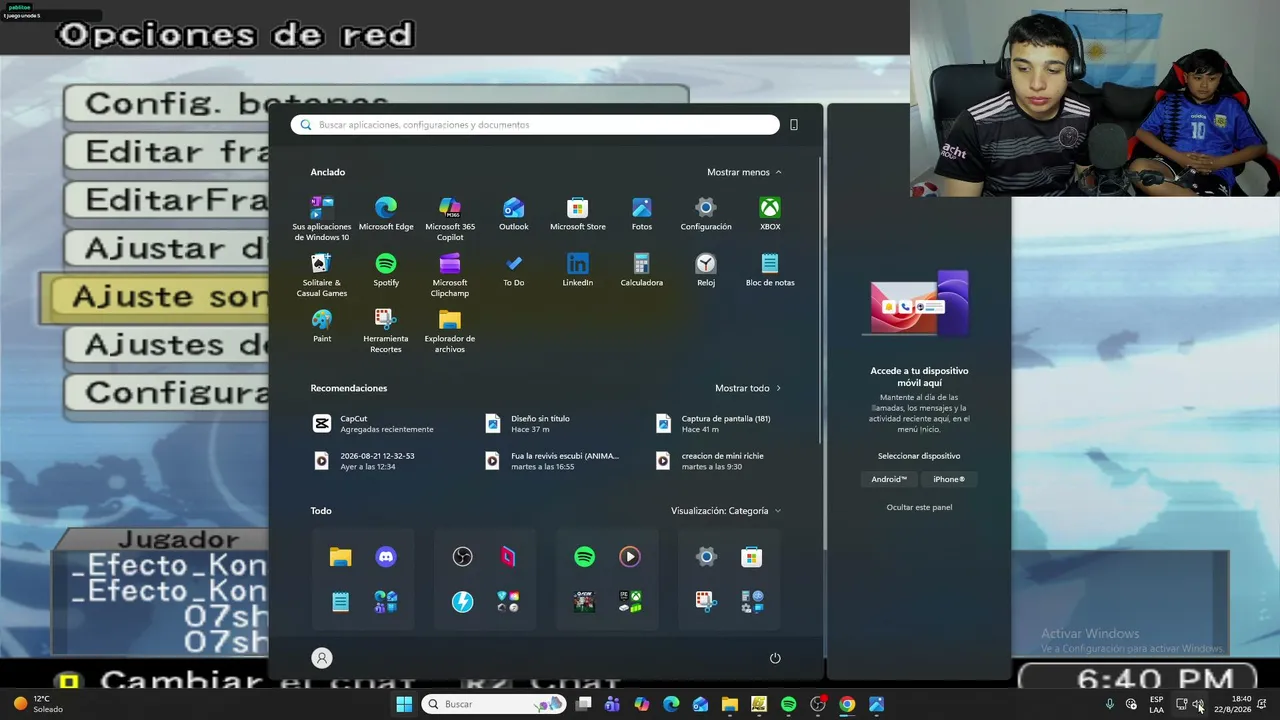
Task: Click the microphone icon in system tray
Action: tap(1109, 704)
